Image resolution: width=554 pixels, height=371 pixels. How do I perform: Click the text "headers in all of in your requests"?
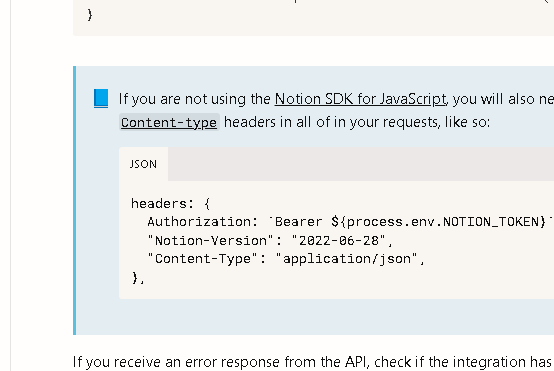[x=332, y=122]
